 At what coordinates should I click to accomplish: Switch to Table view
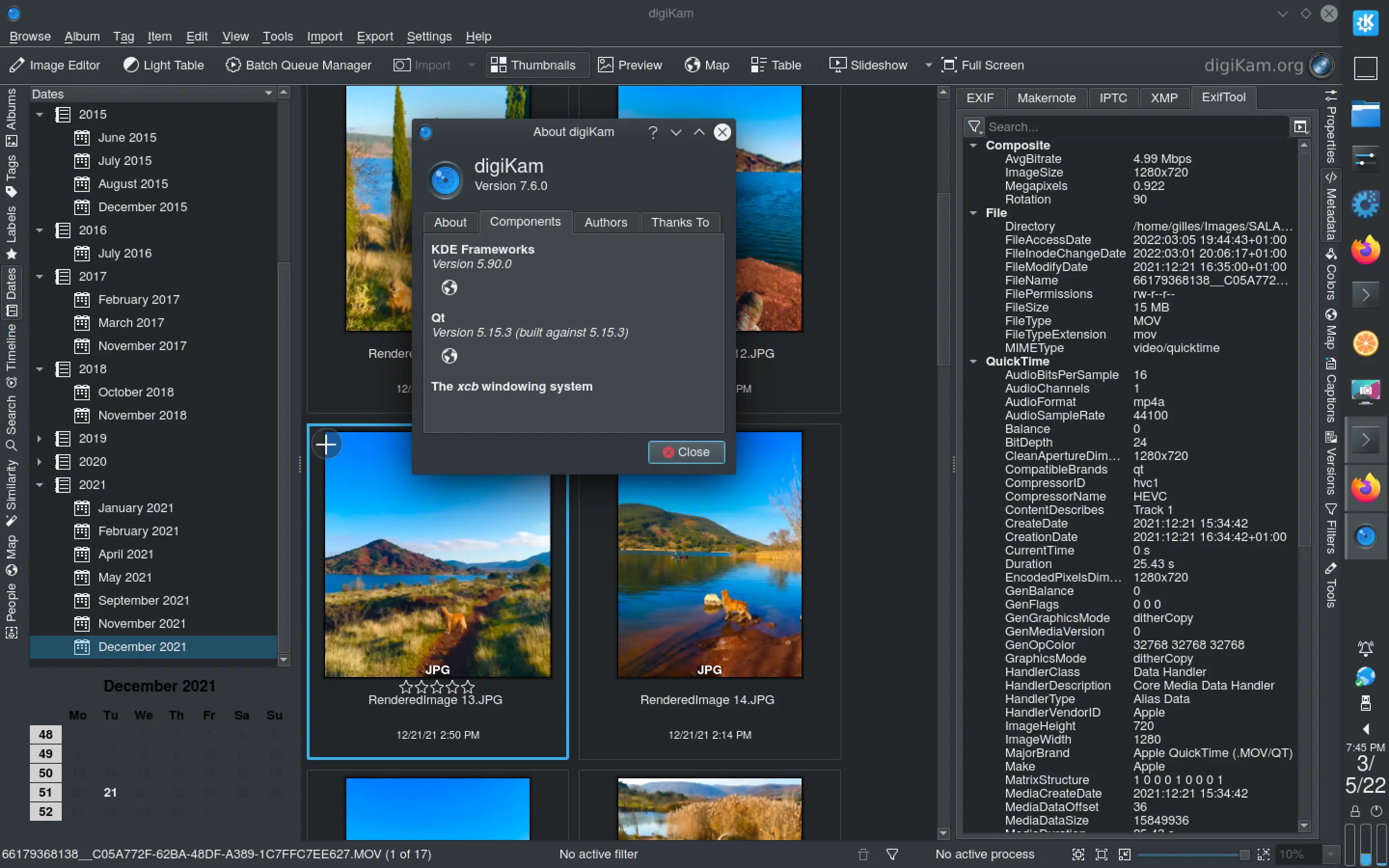775,65
